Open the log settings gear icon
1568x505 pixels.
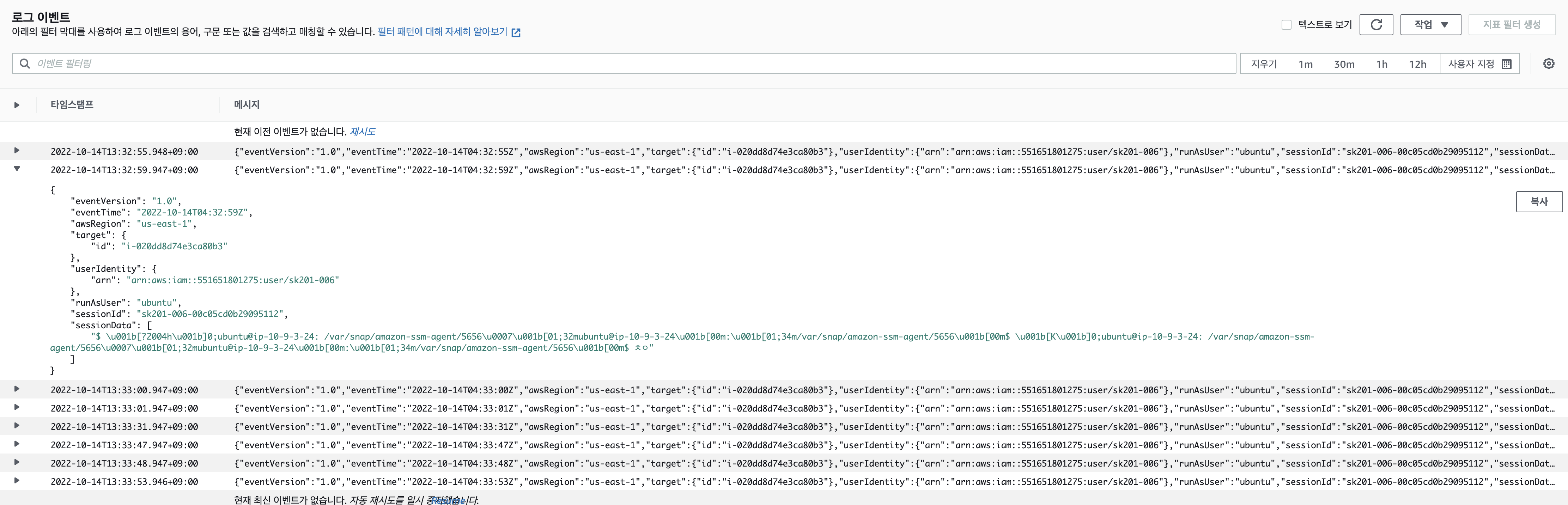[1549, 63]
